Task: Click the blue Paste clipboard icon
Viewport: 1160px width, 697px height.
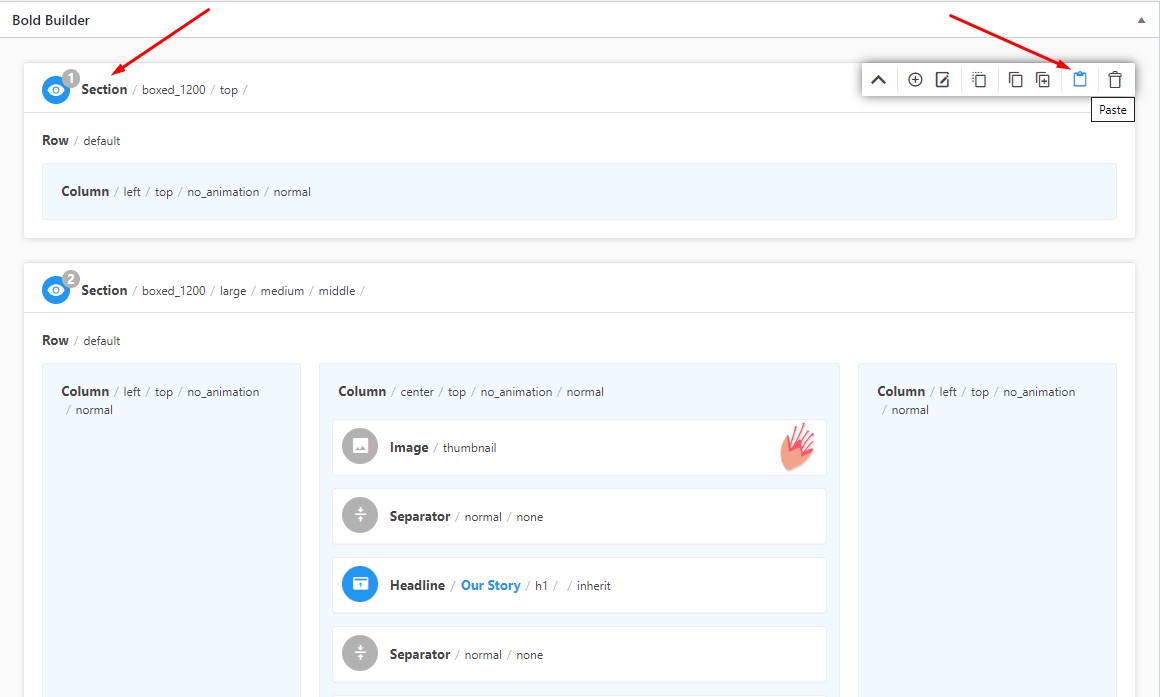Action: pos(1080,79)
